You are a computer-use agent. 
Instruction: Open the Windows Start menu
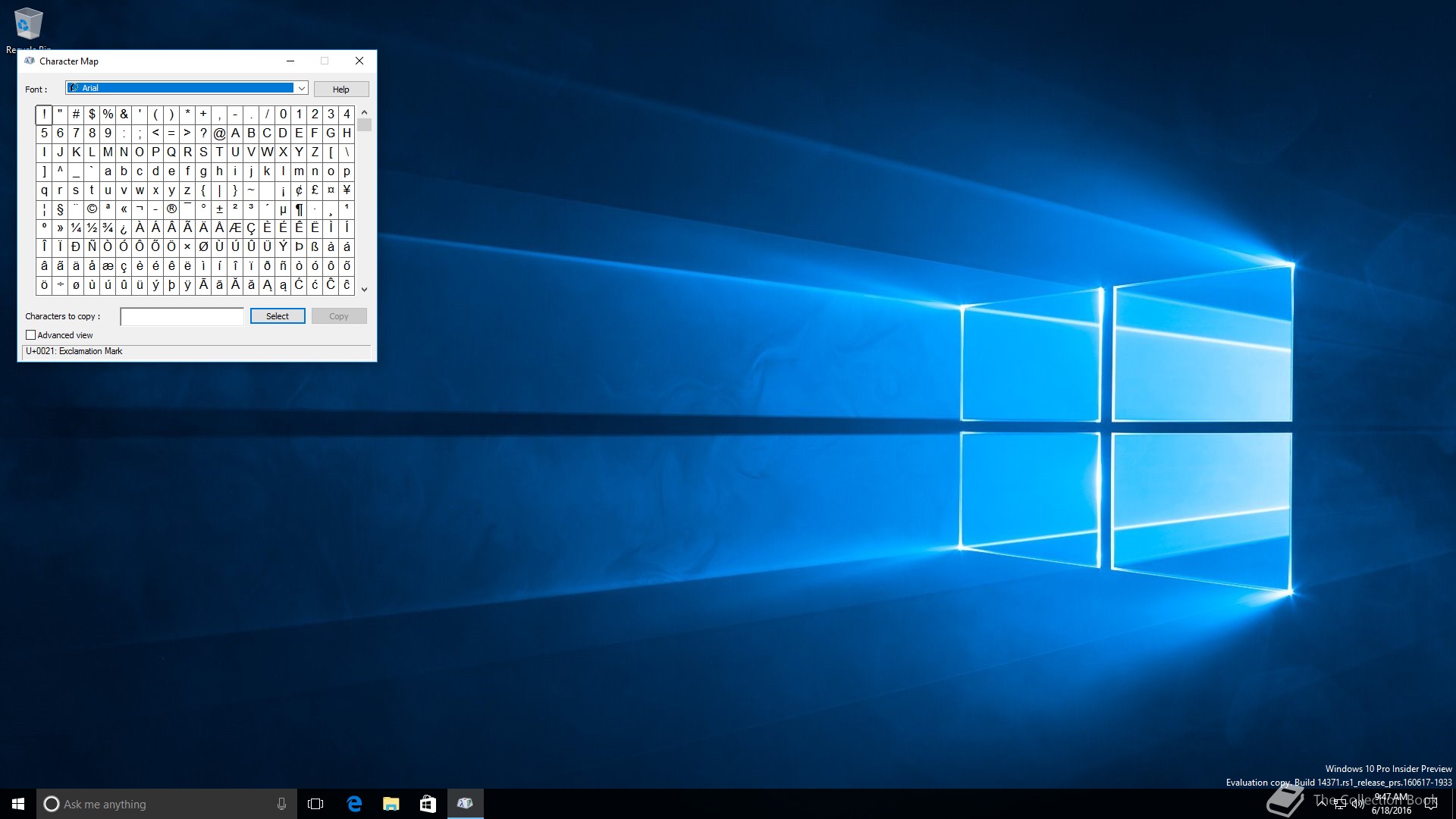pos(18,804)
